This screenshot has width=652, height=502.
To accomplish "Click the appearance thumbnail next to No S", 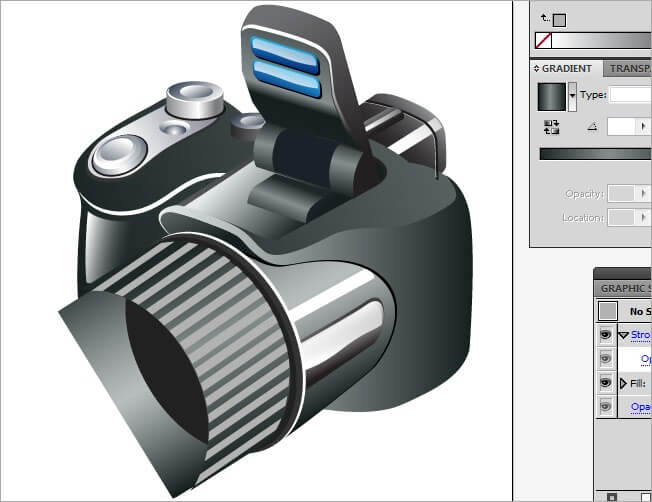I will (x=608, y=311).
